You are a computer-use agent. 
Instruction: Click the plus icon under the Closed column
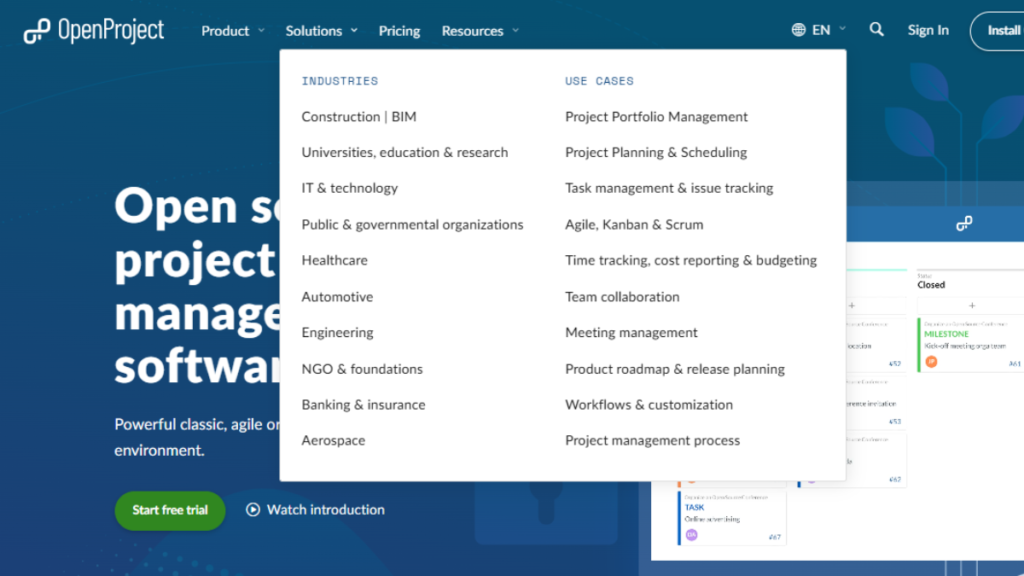click(x=972, y=306)
